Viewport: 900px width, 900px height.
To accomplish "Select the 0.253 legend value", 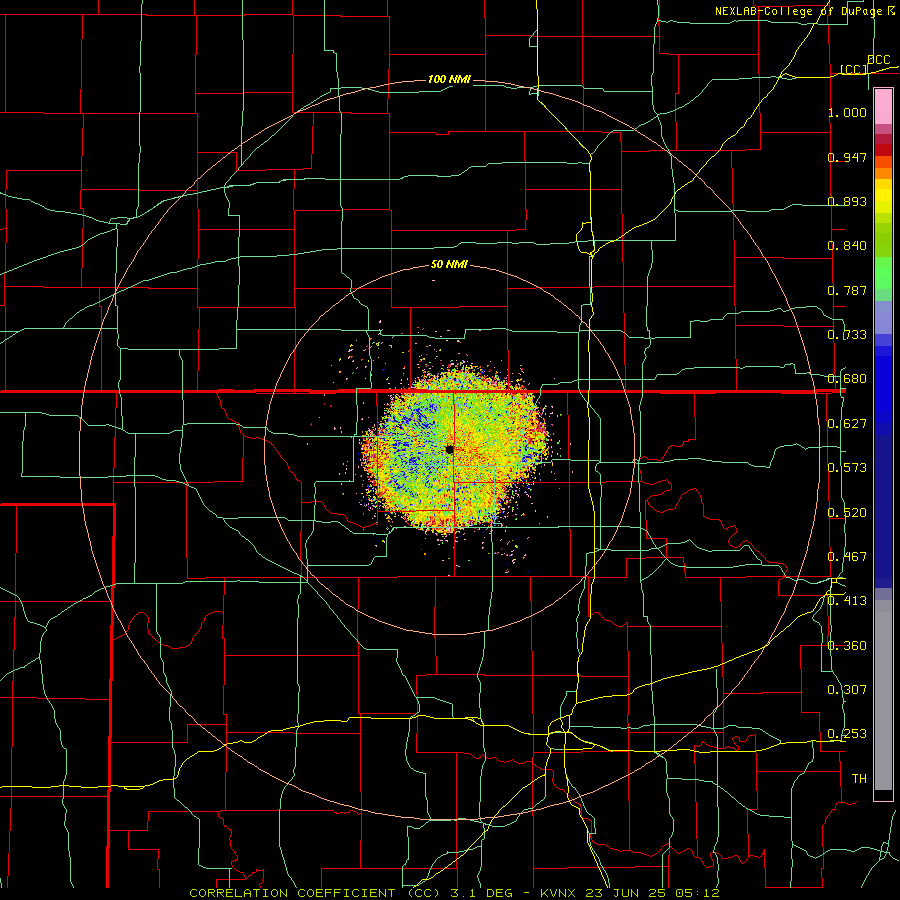I will [x=847, y=734].
